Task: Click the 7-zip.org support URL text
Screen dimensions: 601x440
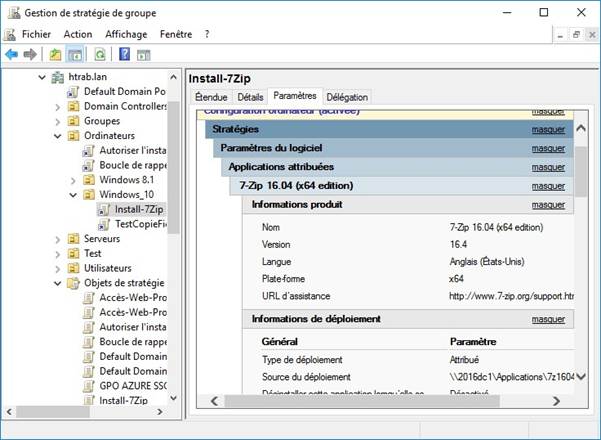Action: pos(511,296)
